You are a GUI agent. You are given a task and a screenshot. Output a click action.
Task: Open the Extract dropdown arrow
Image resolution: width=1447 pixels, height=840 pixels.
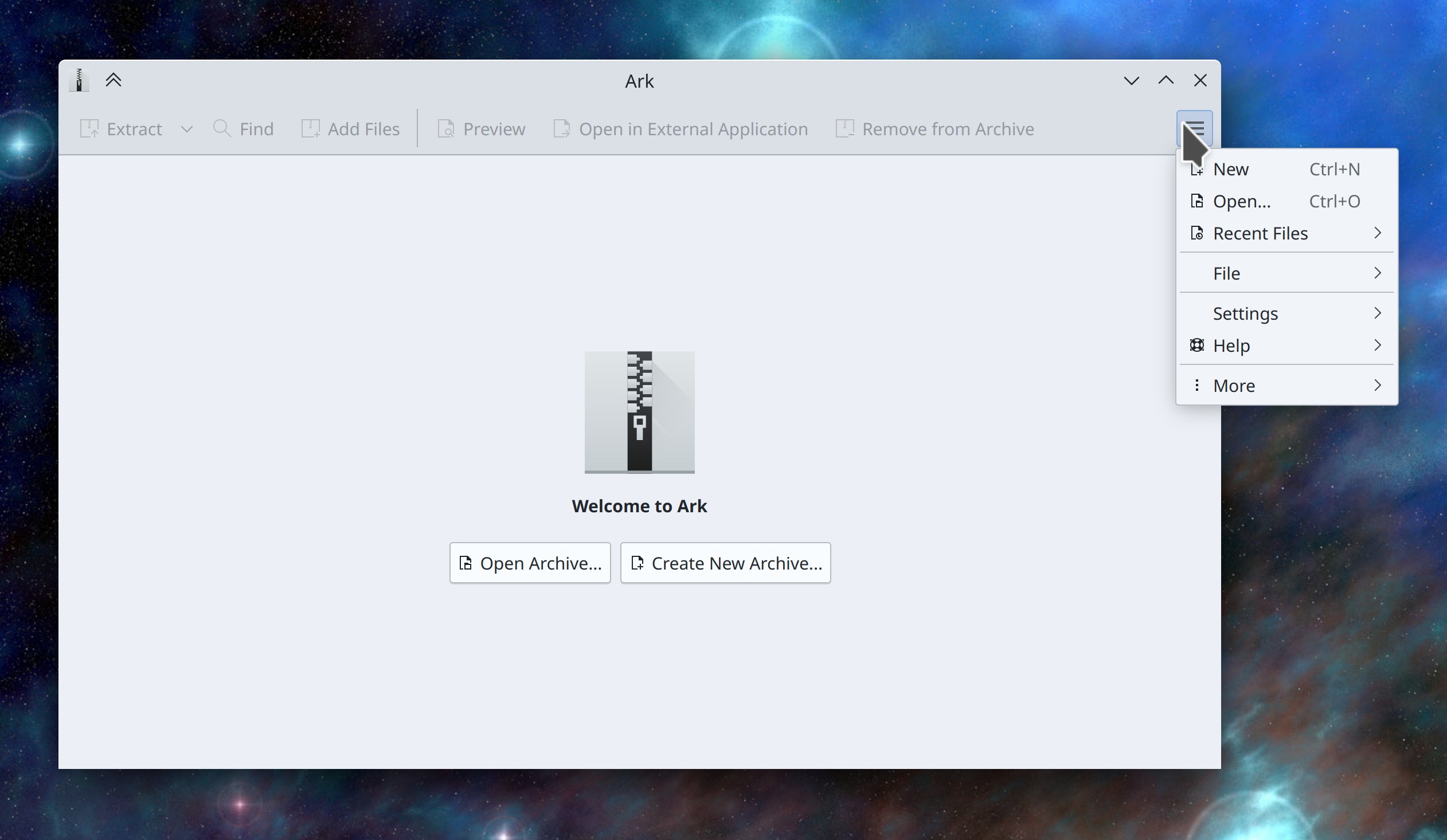click(187, 129)
